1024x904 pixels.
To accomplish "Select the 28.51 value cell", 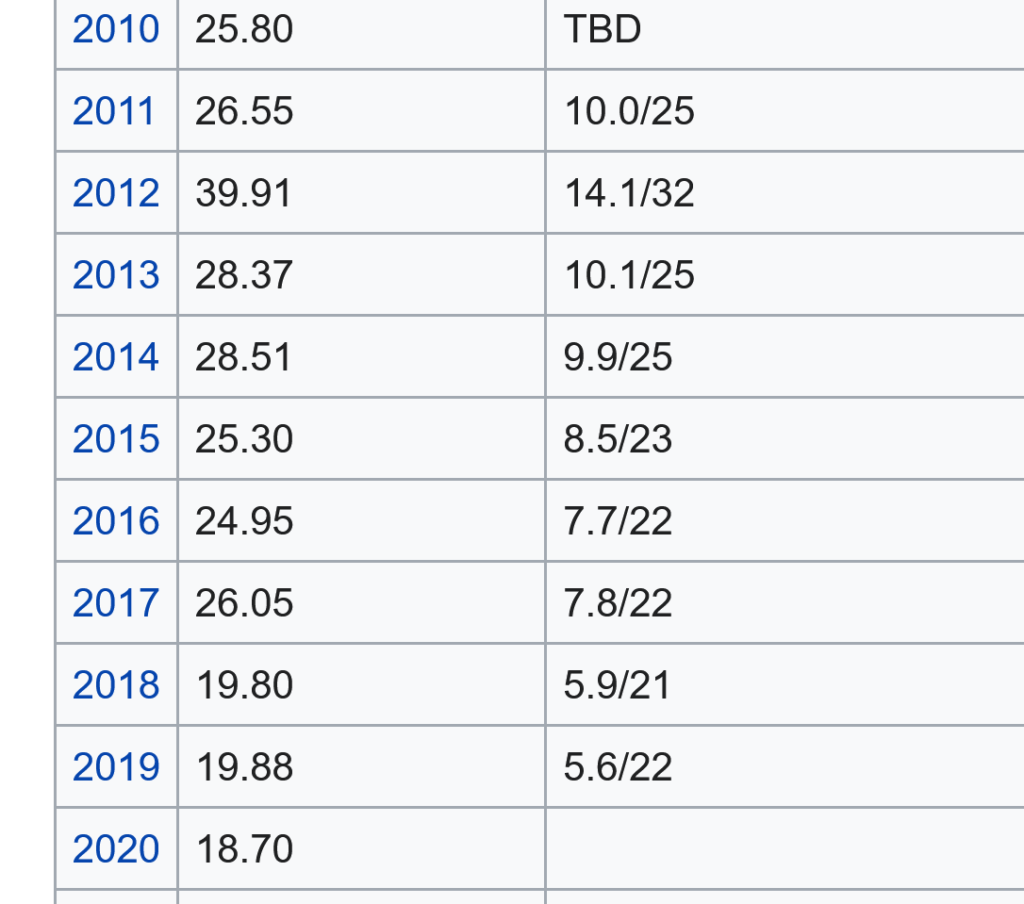I will coord(244,357).
